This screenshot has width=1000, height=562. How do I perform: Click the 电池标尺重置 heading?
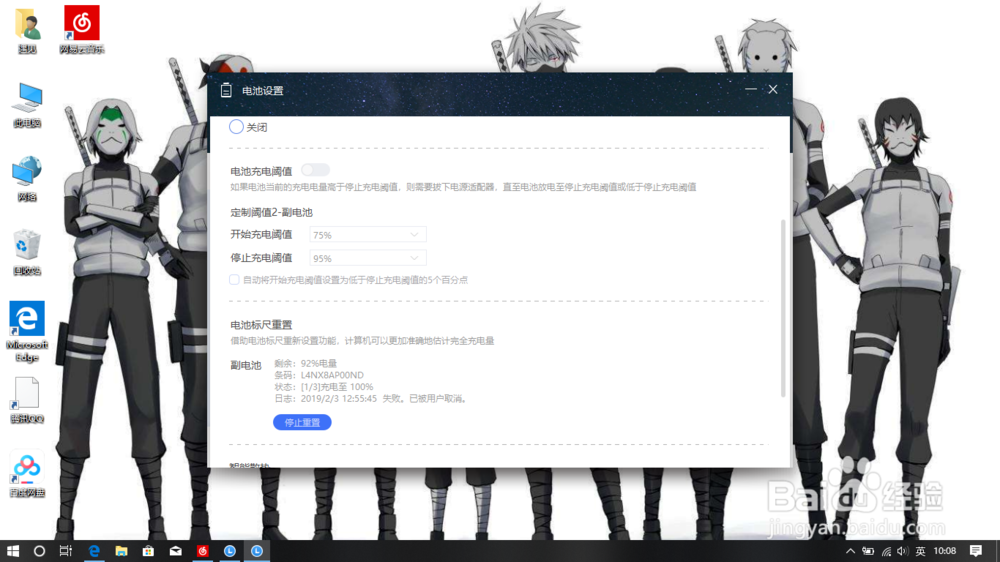pyautogui.click(x=261, y=325)
